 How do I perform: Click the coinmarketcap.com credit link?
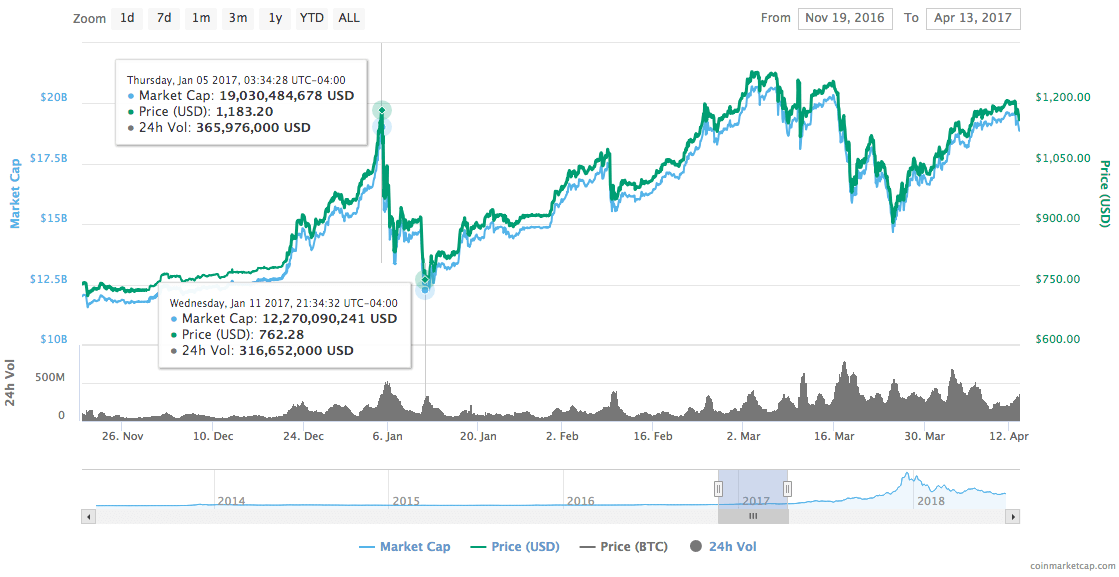click(1072, 565)
